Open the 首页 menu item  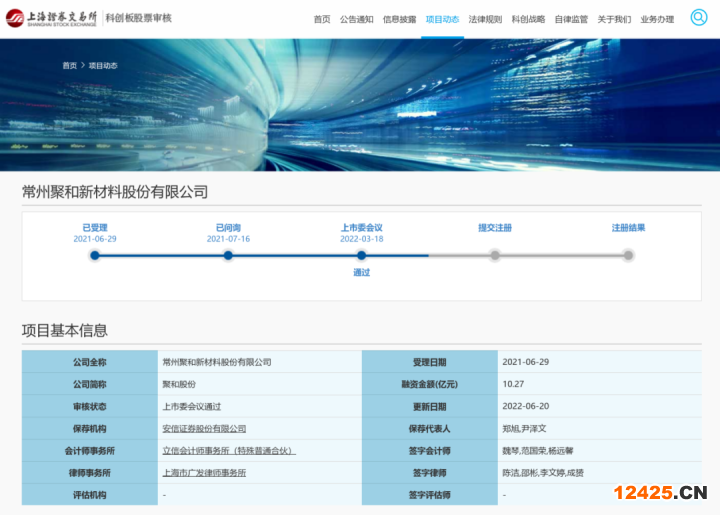pyautogui.click(x=321, y=19)
